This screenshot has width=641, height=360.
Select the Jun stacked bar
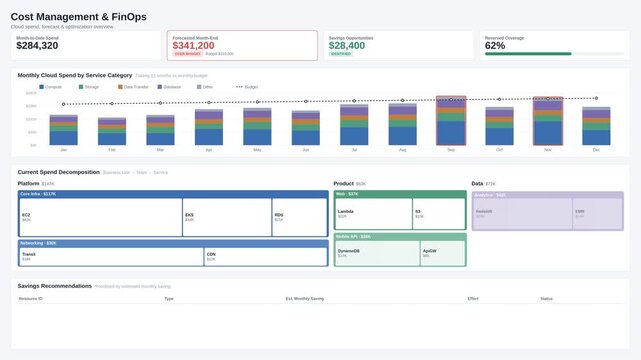tap(306, 128)
